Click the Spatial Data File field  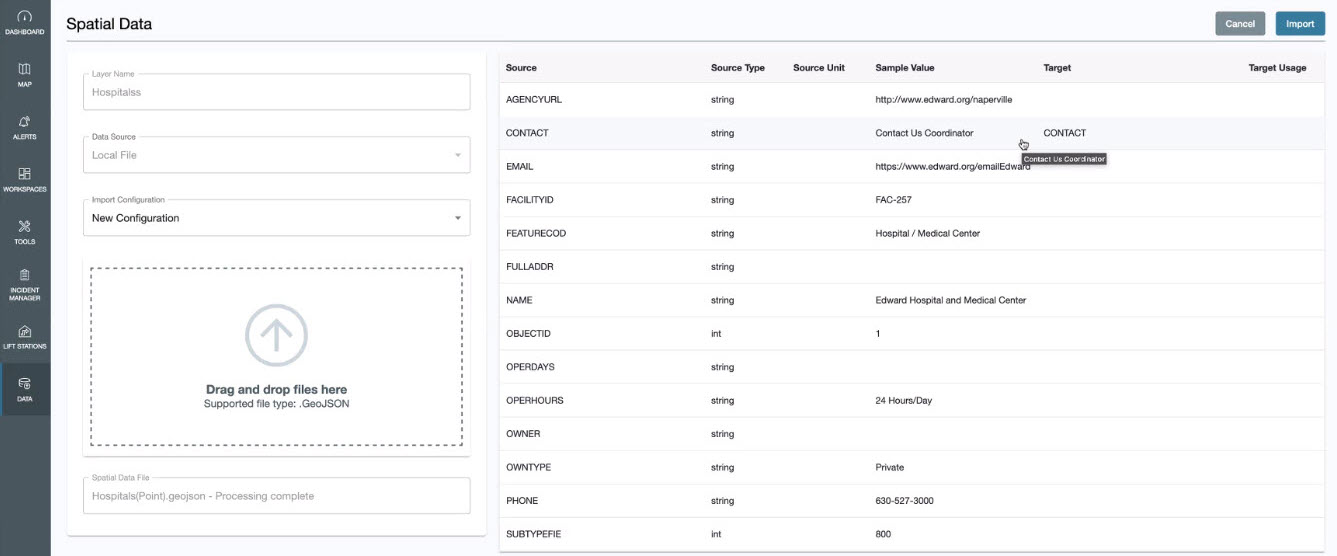coord(275,496)
